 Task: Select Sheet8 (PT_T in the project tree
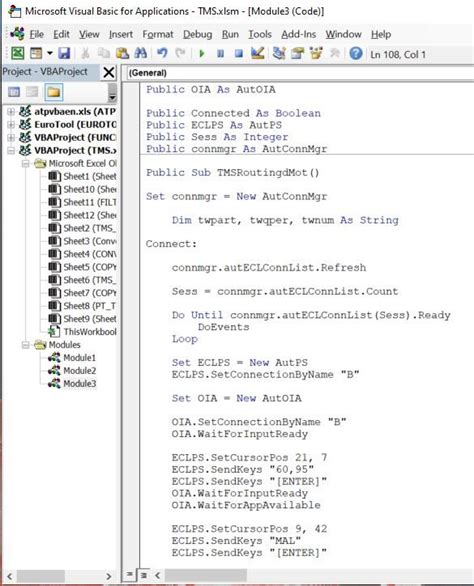pyautogui.click(x=82, y=306)
